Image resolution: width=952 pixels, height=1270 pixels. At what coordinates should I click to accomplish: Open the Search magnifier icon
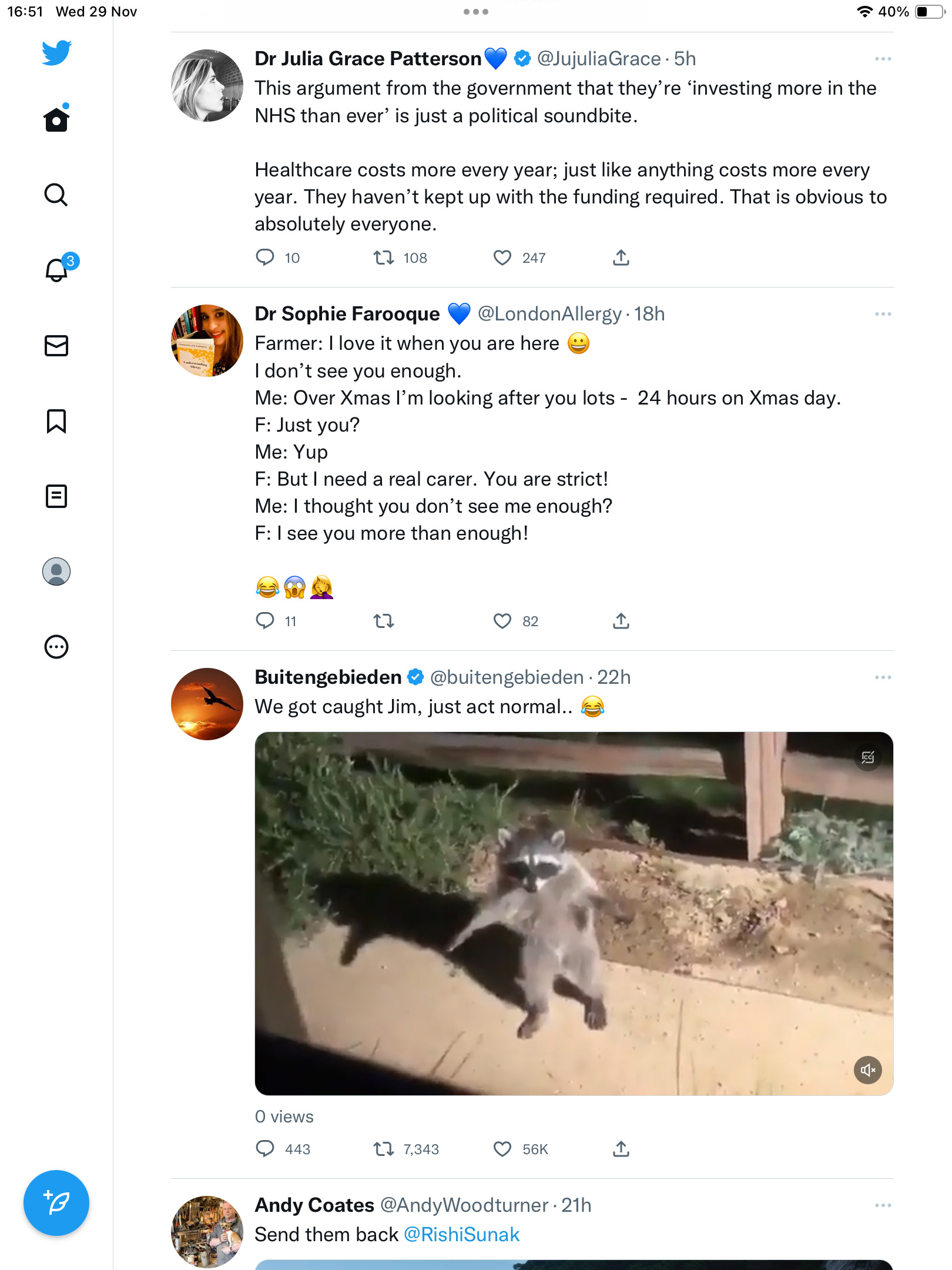click(56, 195)
